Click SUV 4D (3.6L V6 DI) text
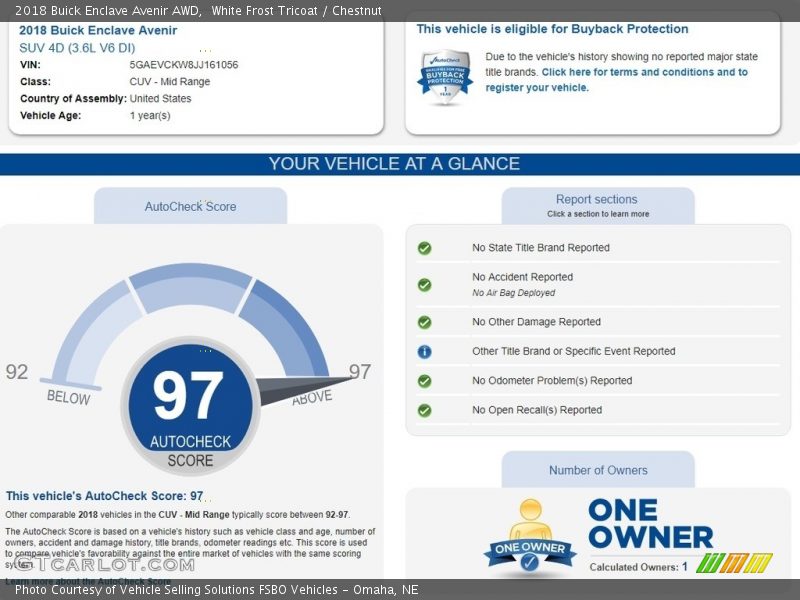The image size is (800, 600). tap(77, 48)
